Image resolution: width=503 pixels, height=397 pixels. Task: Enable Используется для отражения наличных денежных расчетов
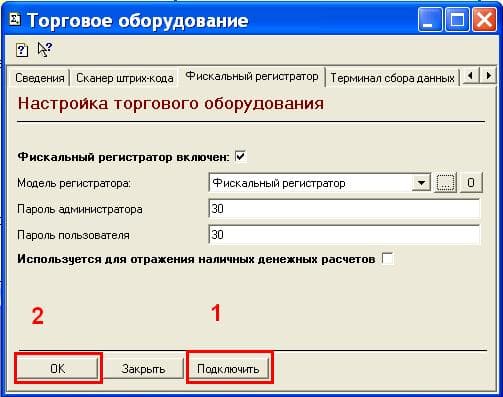[x=387, y=258]
